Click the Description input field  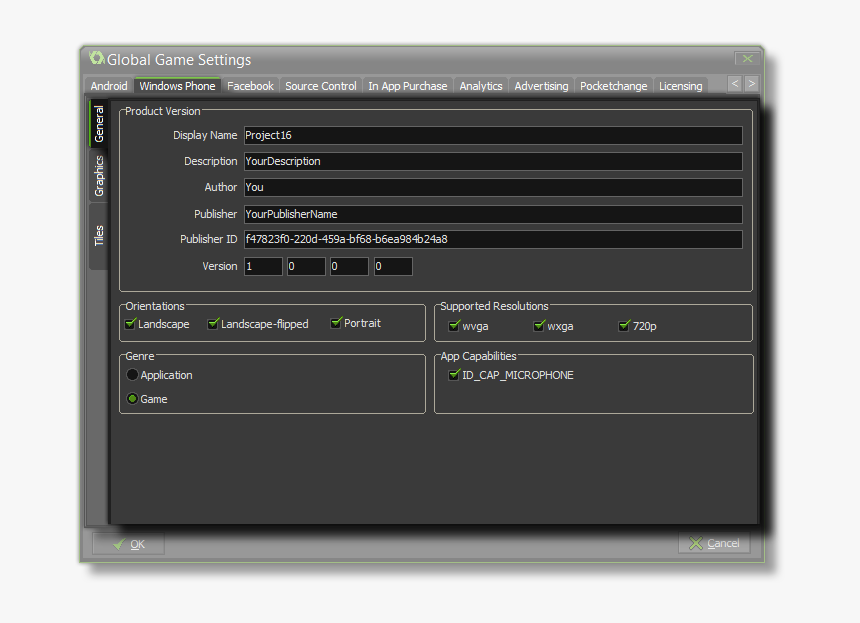[493, 161]
